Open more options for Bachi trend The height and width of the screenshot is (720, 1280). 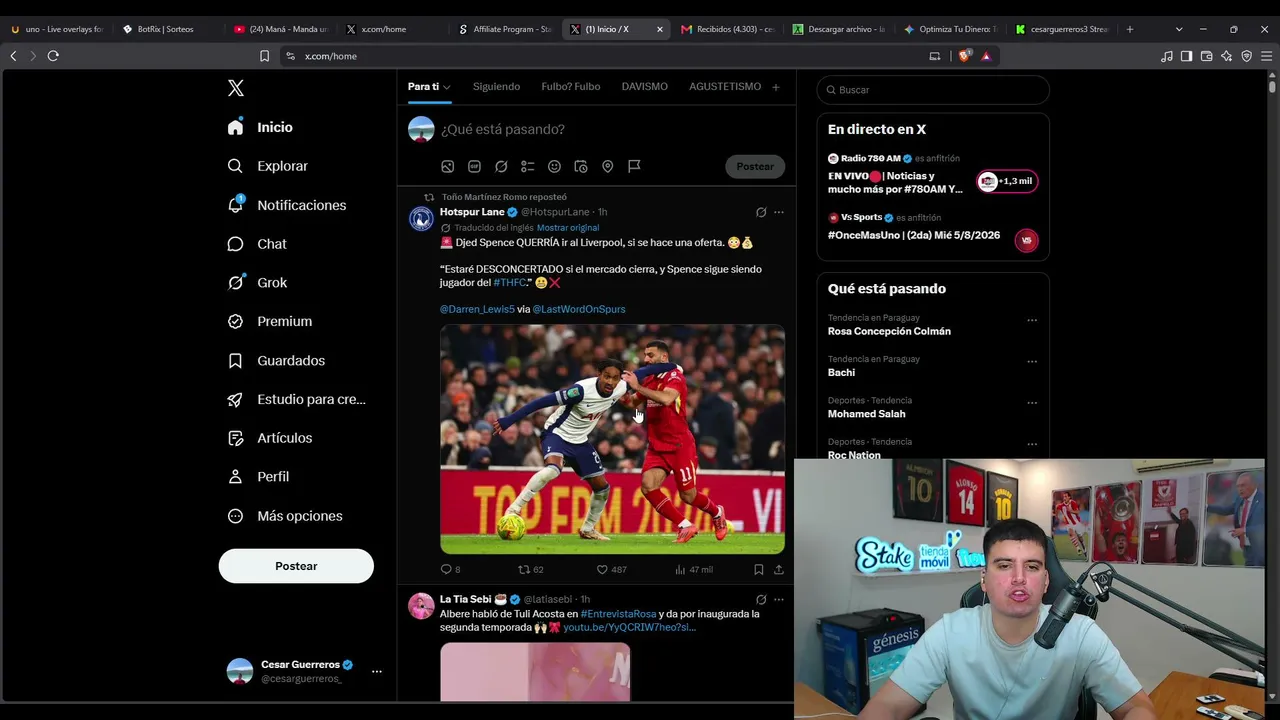click(1032, 362)
